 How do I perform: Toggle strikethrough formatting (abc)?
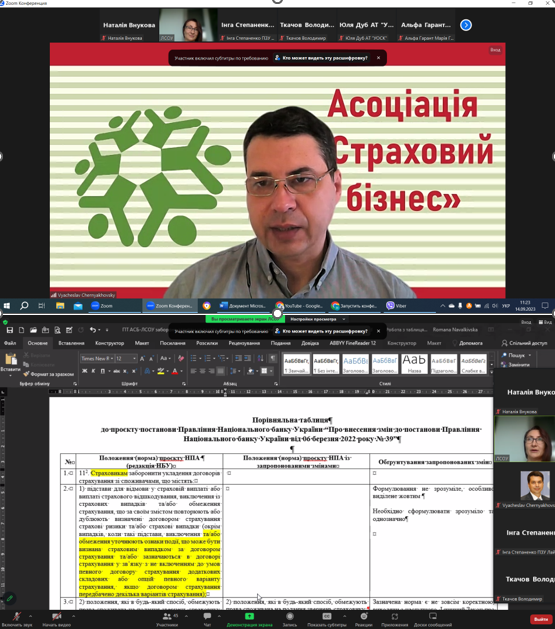click(116, 371)
